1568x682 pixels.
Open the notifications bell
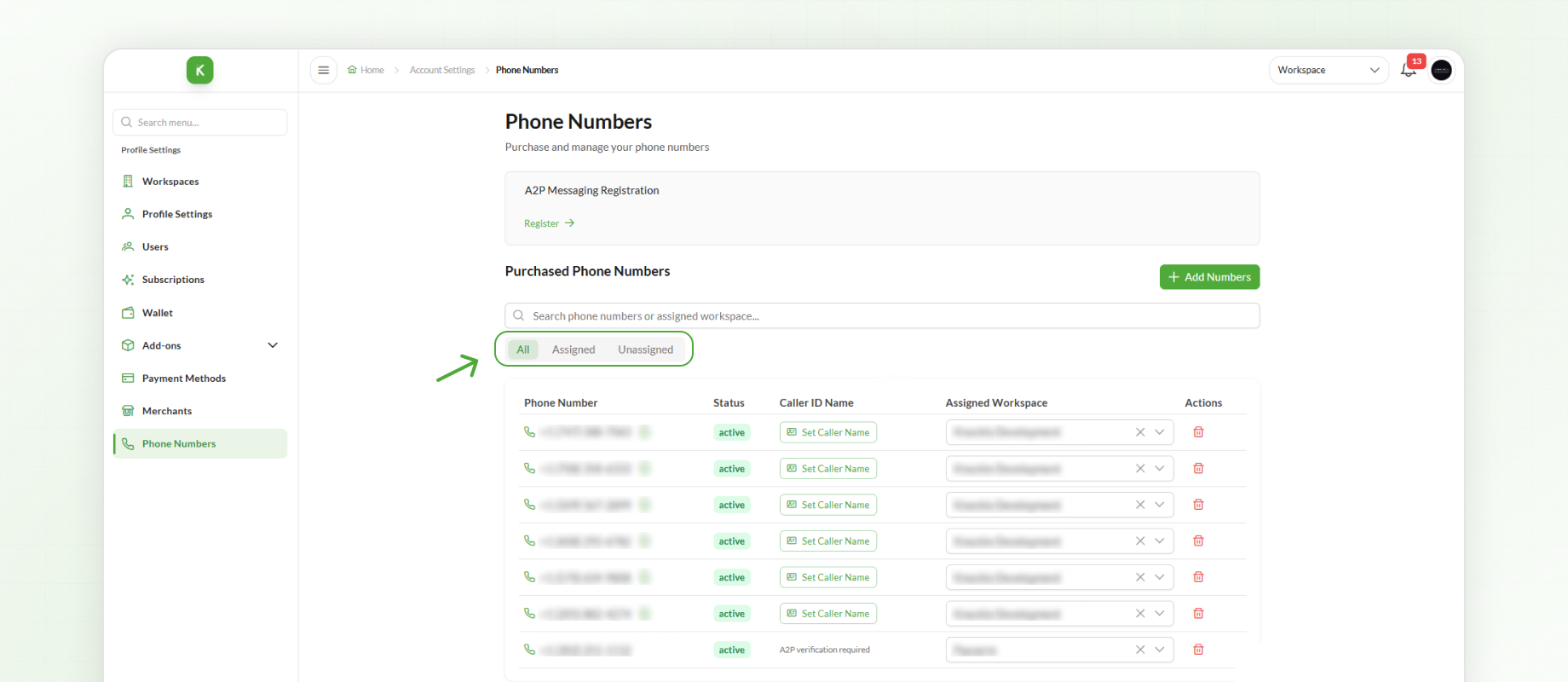click(x=1409, y=70)
